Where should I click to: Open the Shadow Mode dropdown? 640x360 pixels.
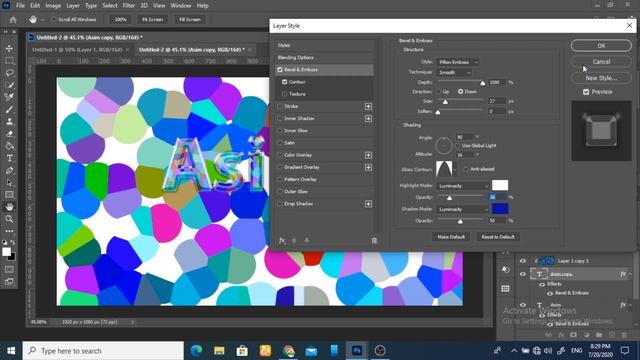(462, 209)
